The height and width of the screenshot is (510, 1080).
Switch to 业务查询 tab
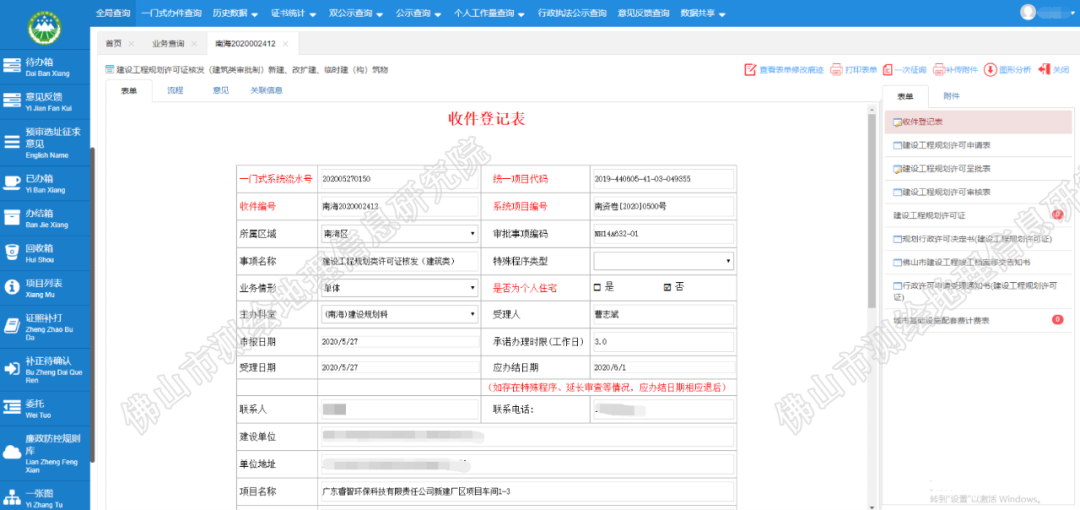tap(168, 43)
